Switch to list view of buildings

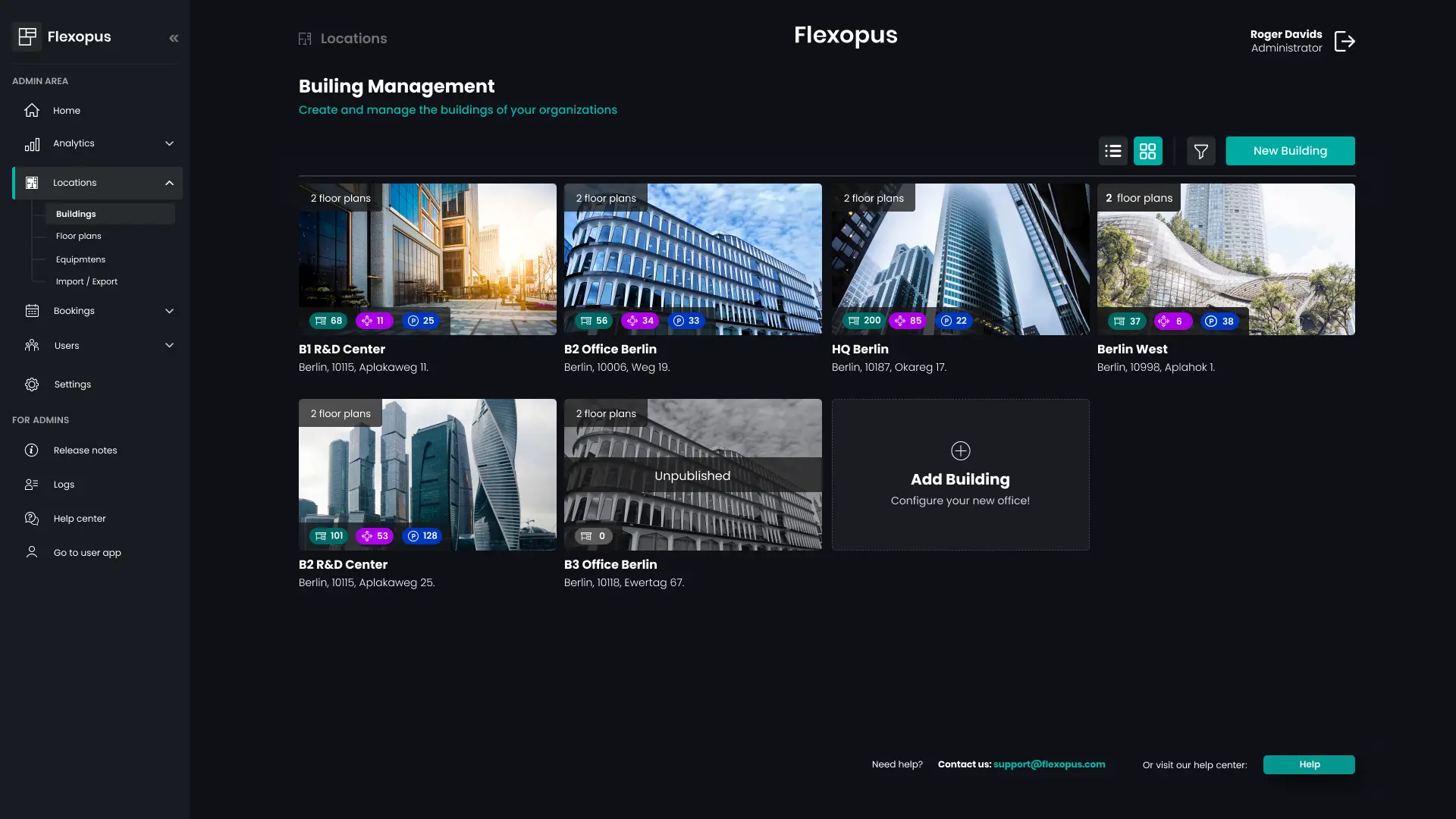pyautogui.click(x=1112, y=150)
